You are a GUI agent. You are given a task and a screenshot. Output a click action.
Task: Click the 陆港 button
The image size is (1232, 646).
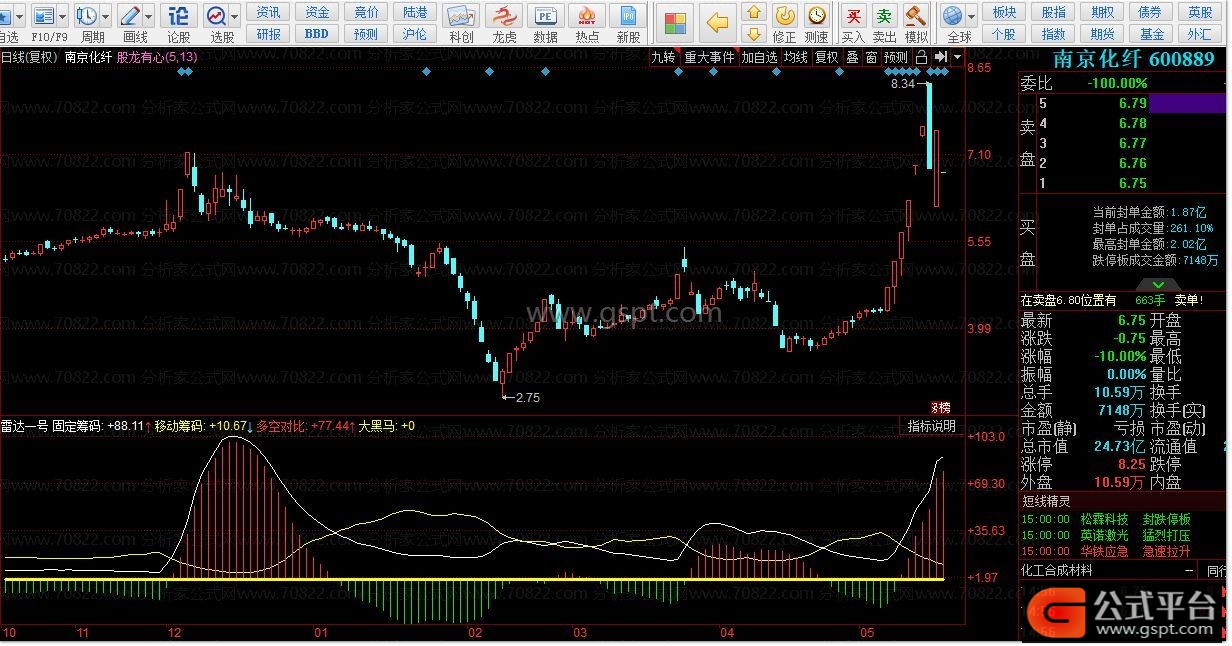point(414,12)
